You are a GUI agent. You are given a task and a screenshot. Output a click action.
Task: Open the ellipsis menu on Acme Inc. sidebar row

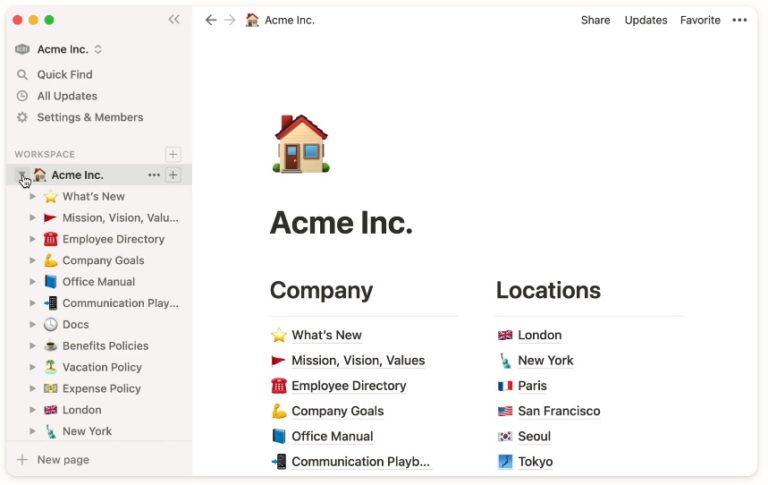153,175
